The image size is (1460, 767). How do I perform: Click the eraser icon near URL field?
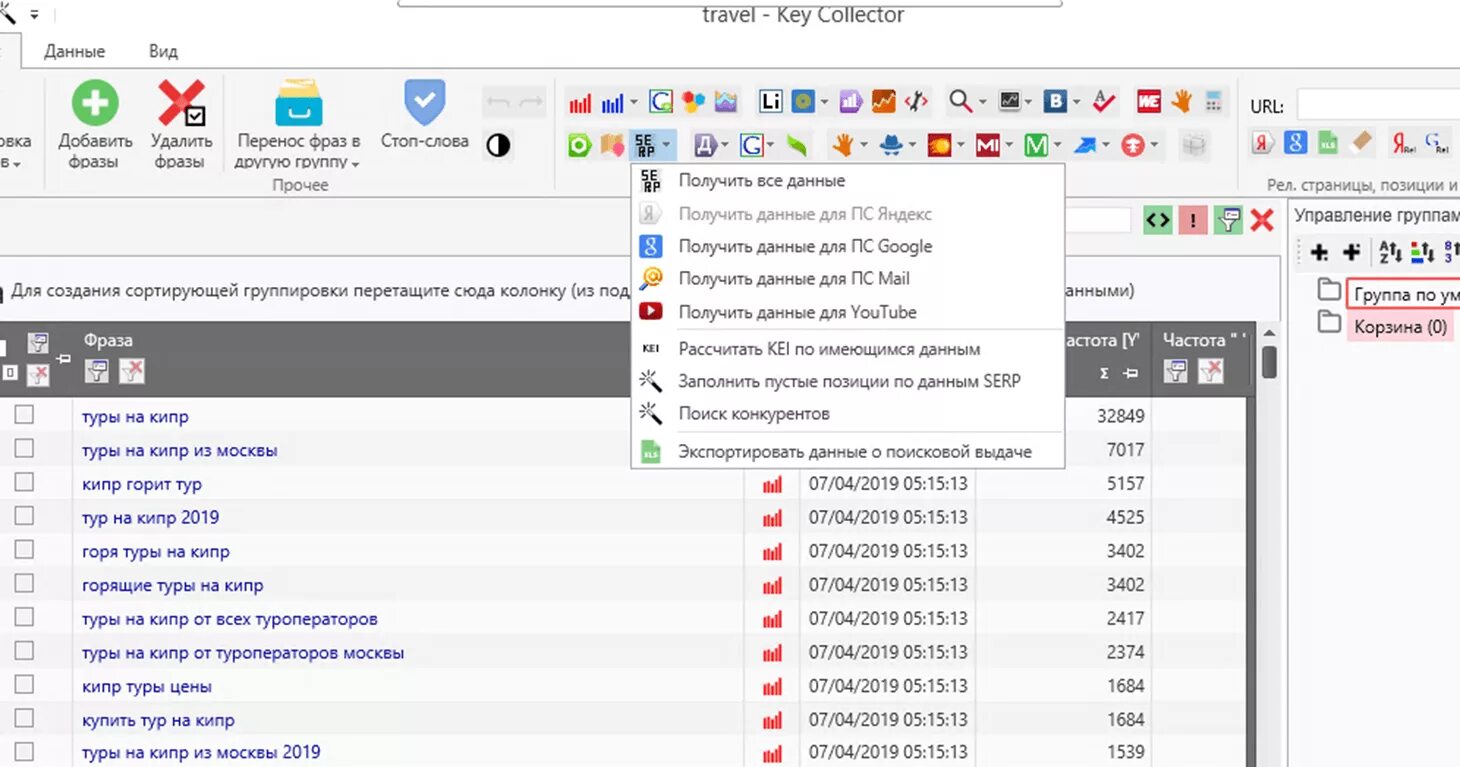coord(1359,143)
